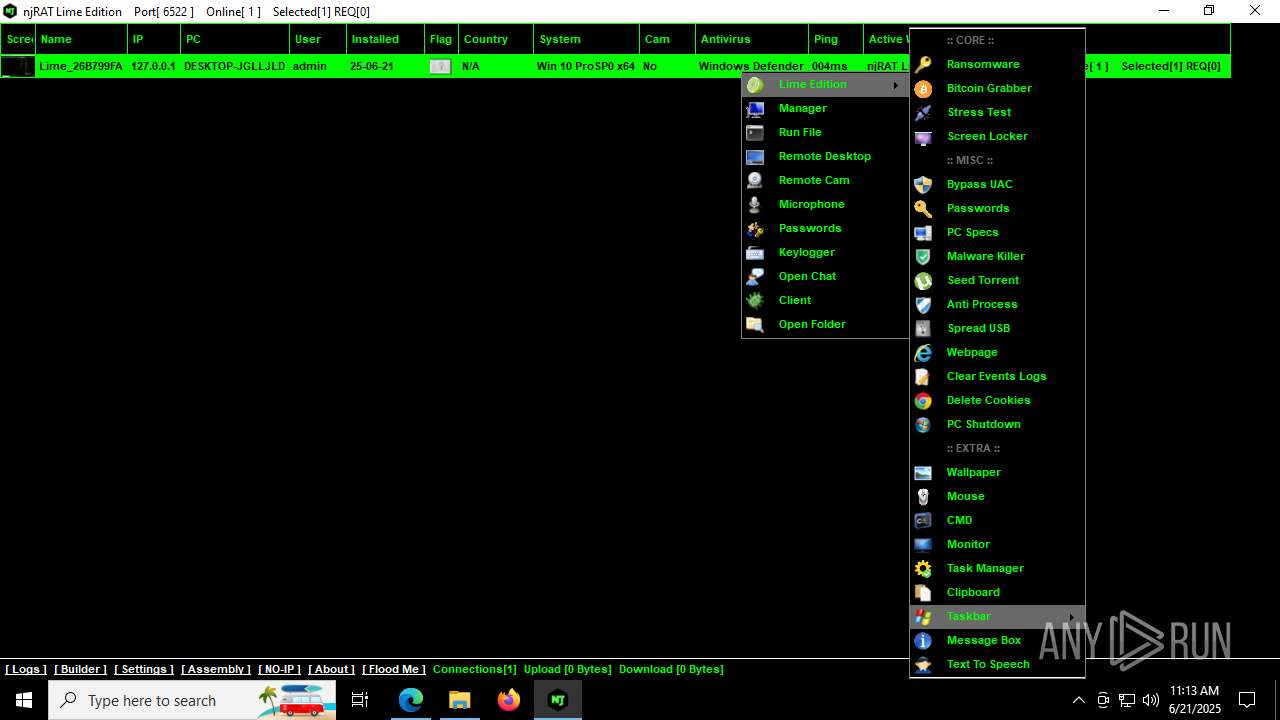The width and height of the screenshot is (1280, 720).
Task: Open the Windows Start menu
Action: (x=24, y=700)
